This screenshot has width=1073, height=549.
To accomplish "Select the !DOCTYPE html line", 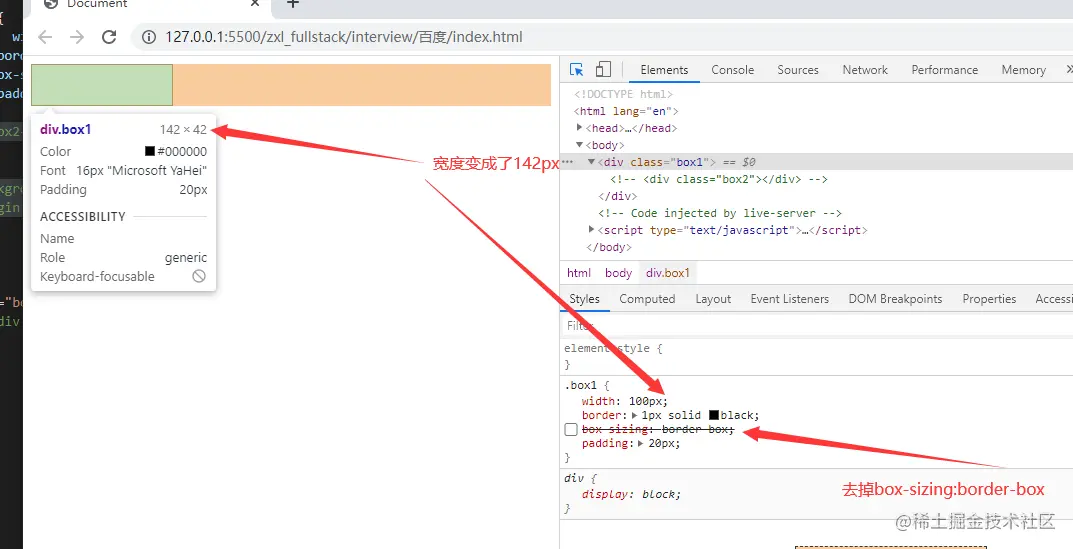I will (x=623, y=94).
